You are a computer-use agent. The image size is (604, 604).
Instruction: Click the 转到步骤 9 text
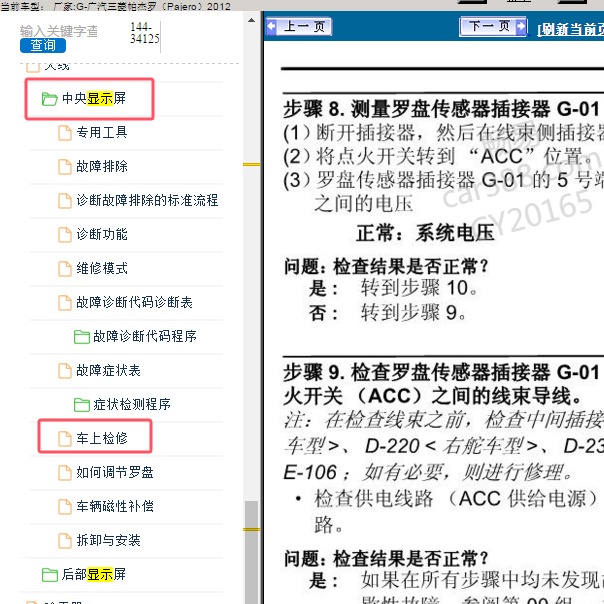[x=413, y=312]
